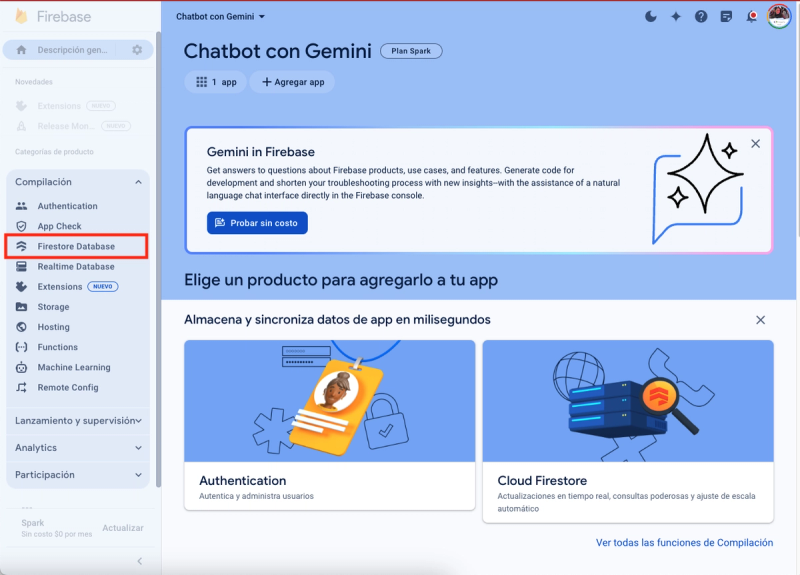Click the Plan Spark badge
The image size is (800, 575).
pyautogui.click(x=411, y=51)
